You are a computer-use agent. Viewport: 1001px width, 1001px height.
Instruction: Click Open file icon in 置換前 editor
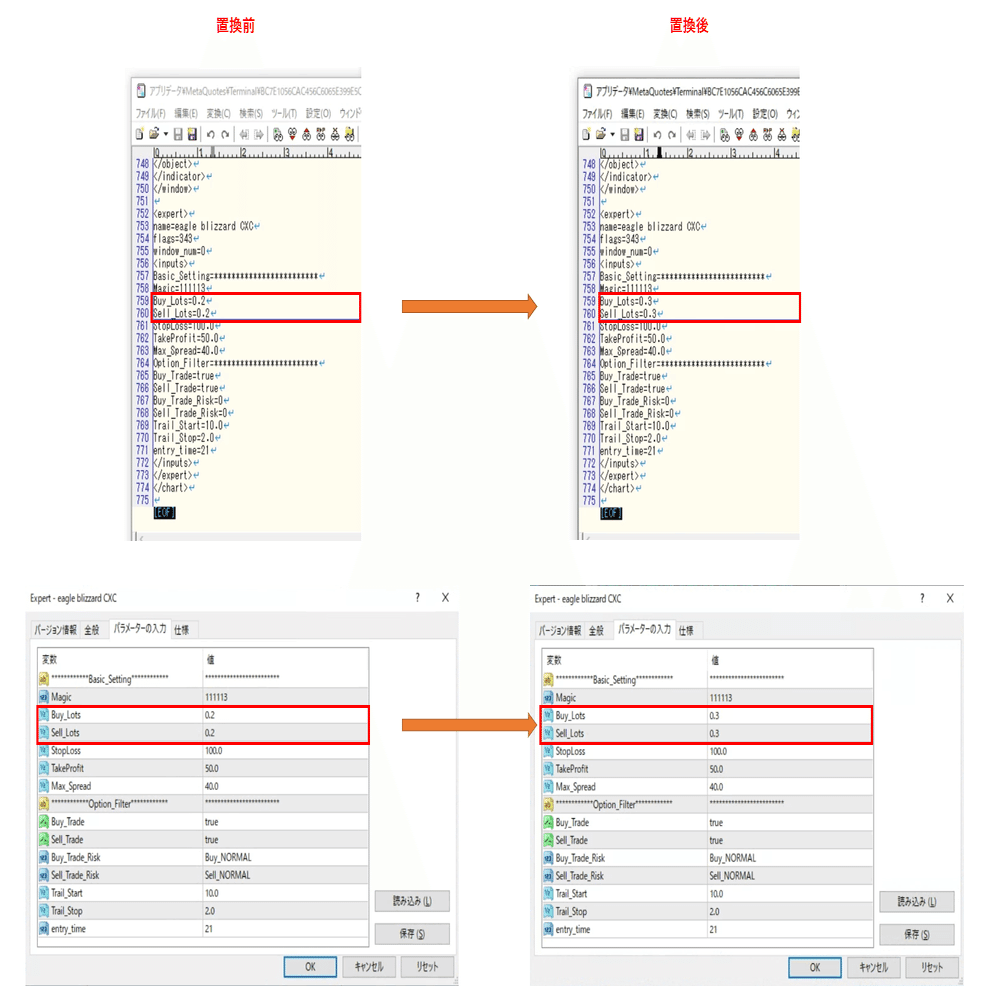(x=154, y=134)
